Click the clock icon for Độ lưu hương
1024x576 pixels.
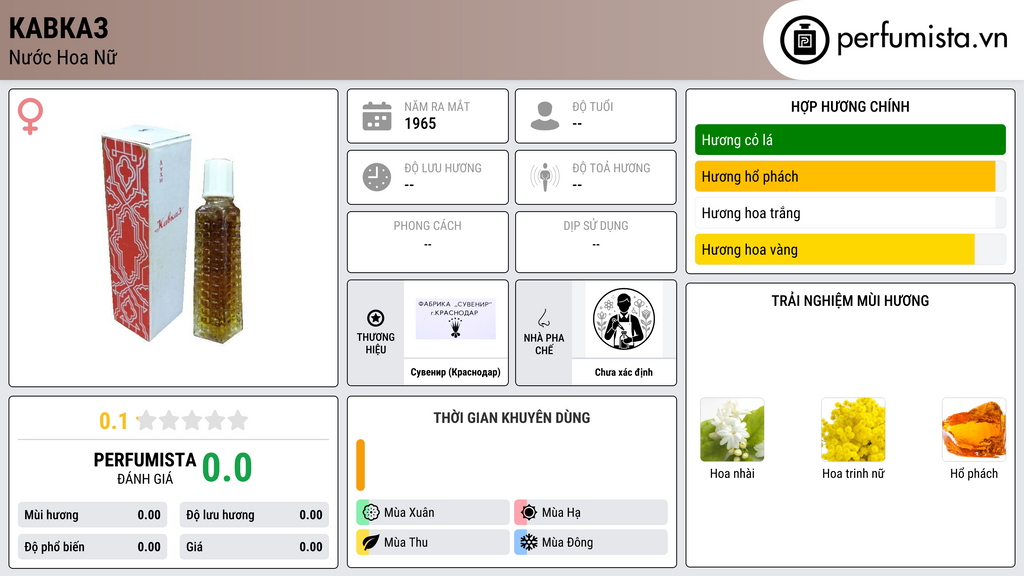pos(377,177)
